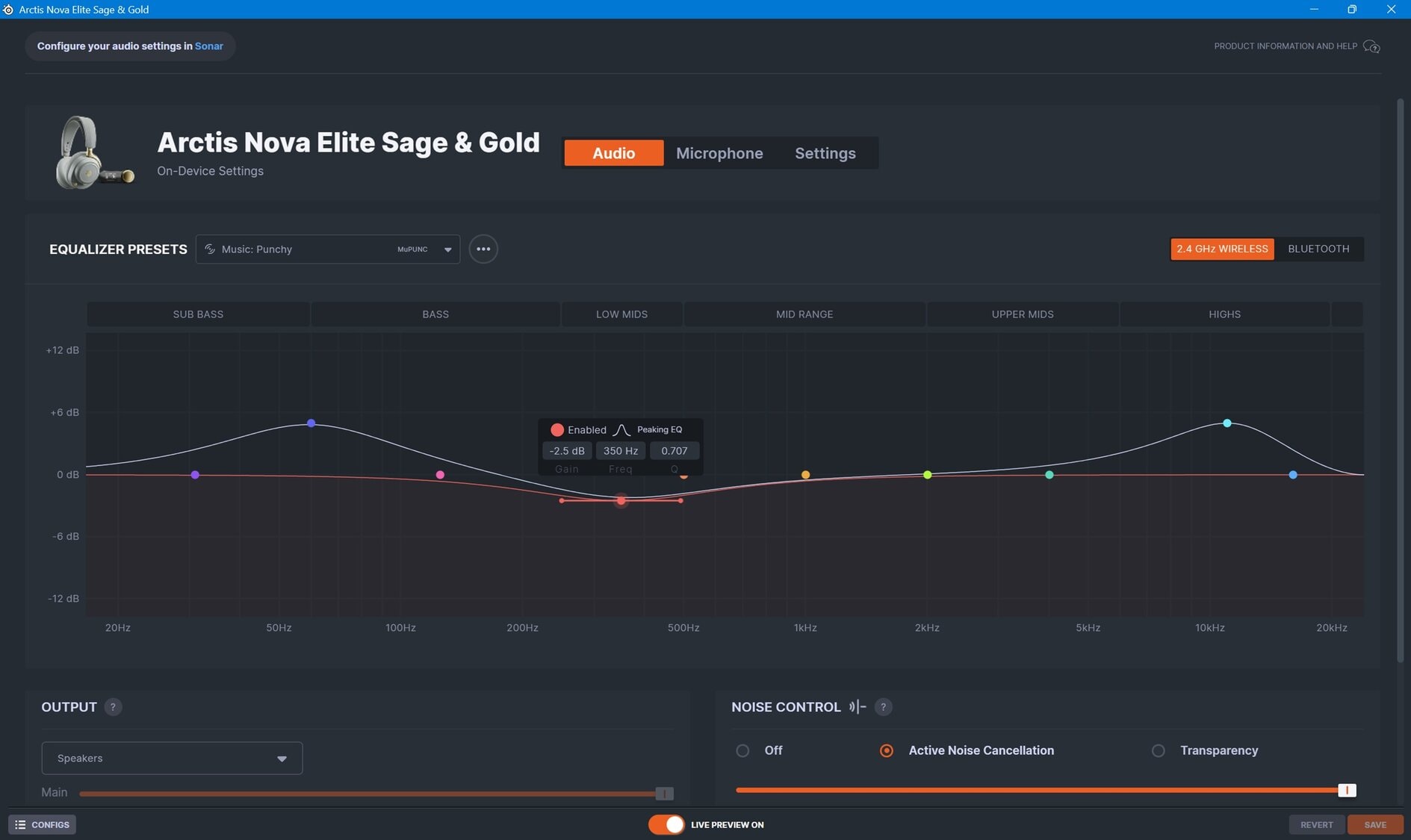1411x840 pixels.
Task: Click the product information help chat icon
Action: (x=1371, y=46)
